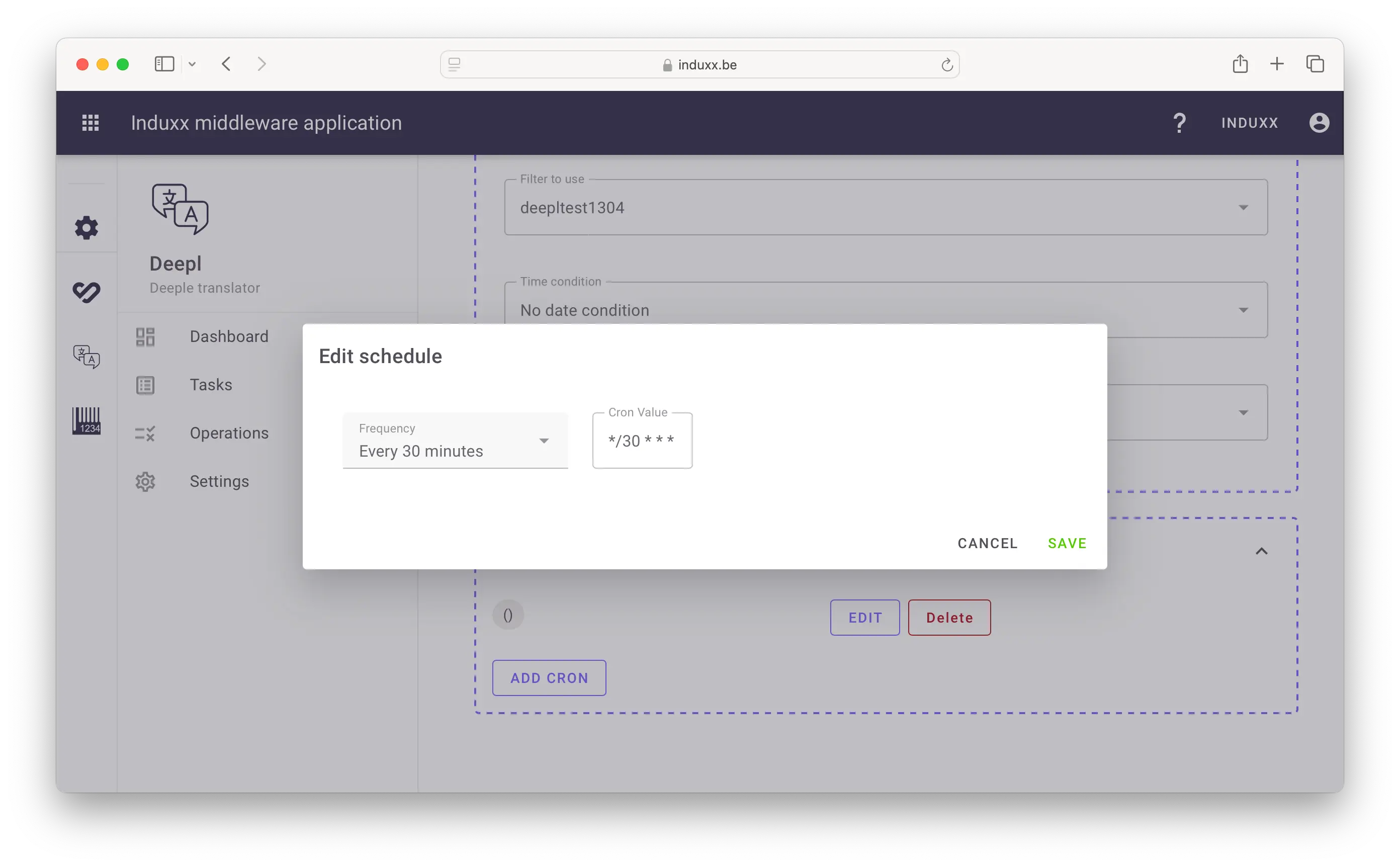Open the user account profile icon

pyautogui.click(x=1319, y=123)
